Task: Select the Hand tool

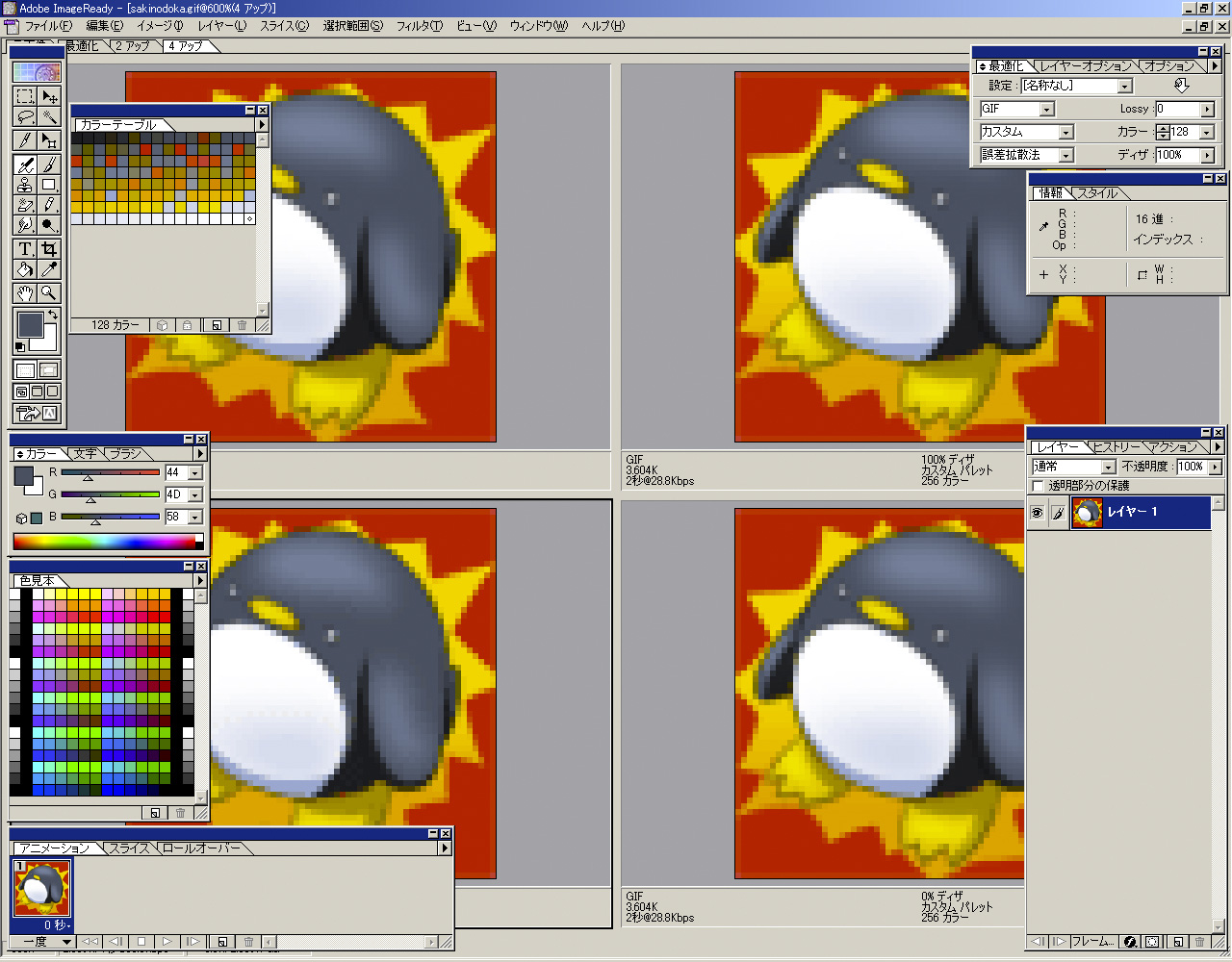Action: click(25, 293)
